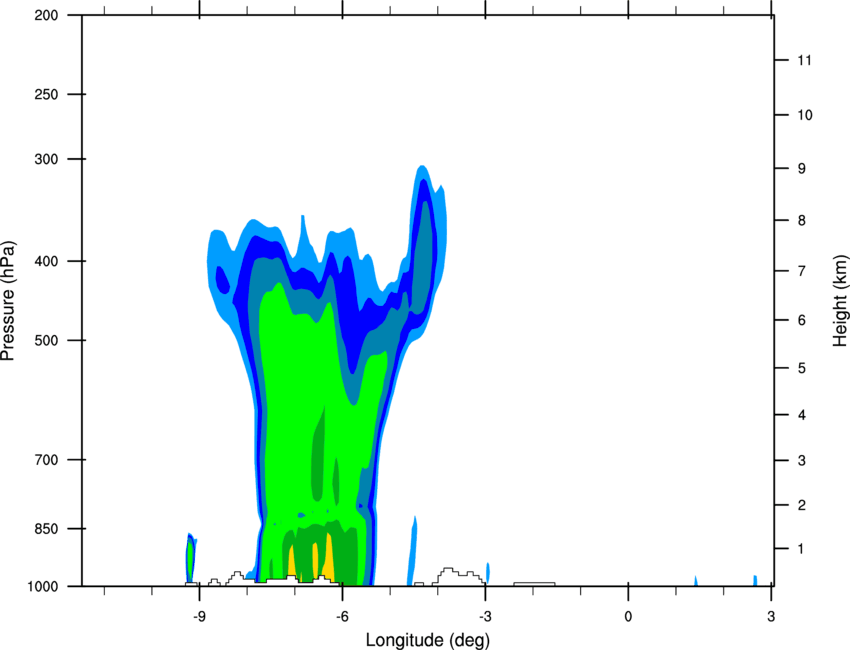Click the 11 km height label
The image size is (850, 650).
pos(804,60)
